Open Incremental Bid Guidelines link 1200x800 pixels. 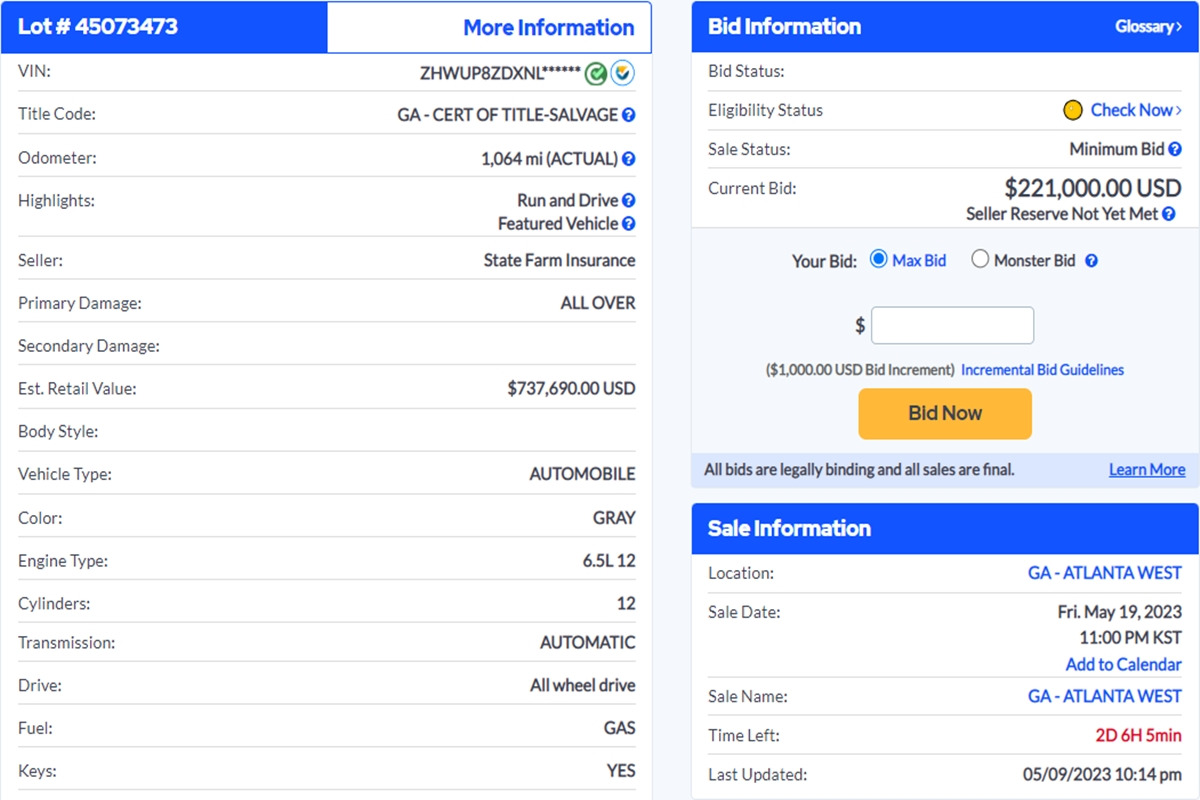coord(1042,370)
